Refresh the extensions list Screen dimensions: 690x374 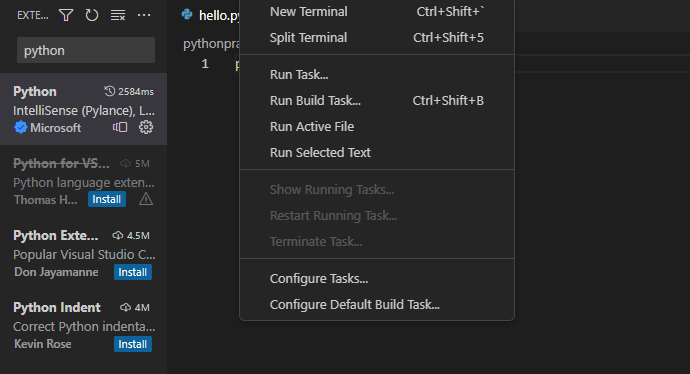pyautogui.click(x=92, y=15)
